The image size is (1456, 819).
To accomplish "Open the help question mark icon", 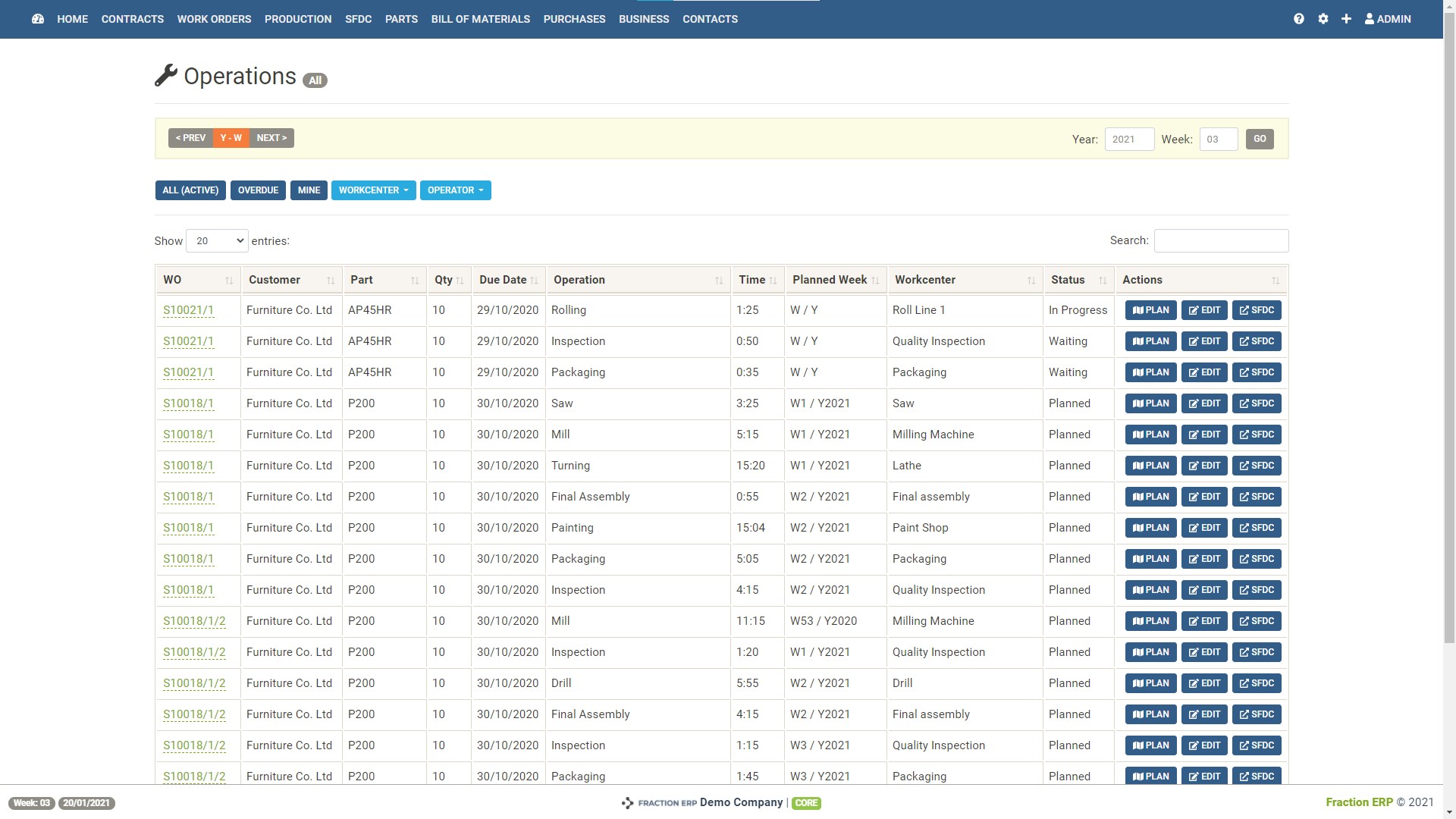I will tap(1299, 19).
